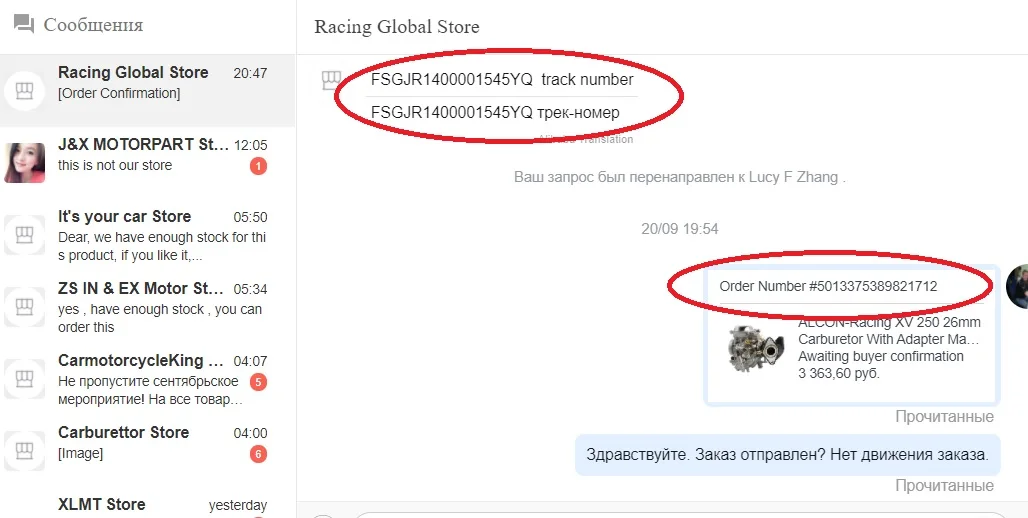Select the FSGJR1400001545YQ track number text
The image size is (1028, 518).
tap(502, 79)
